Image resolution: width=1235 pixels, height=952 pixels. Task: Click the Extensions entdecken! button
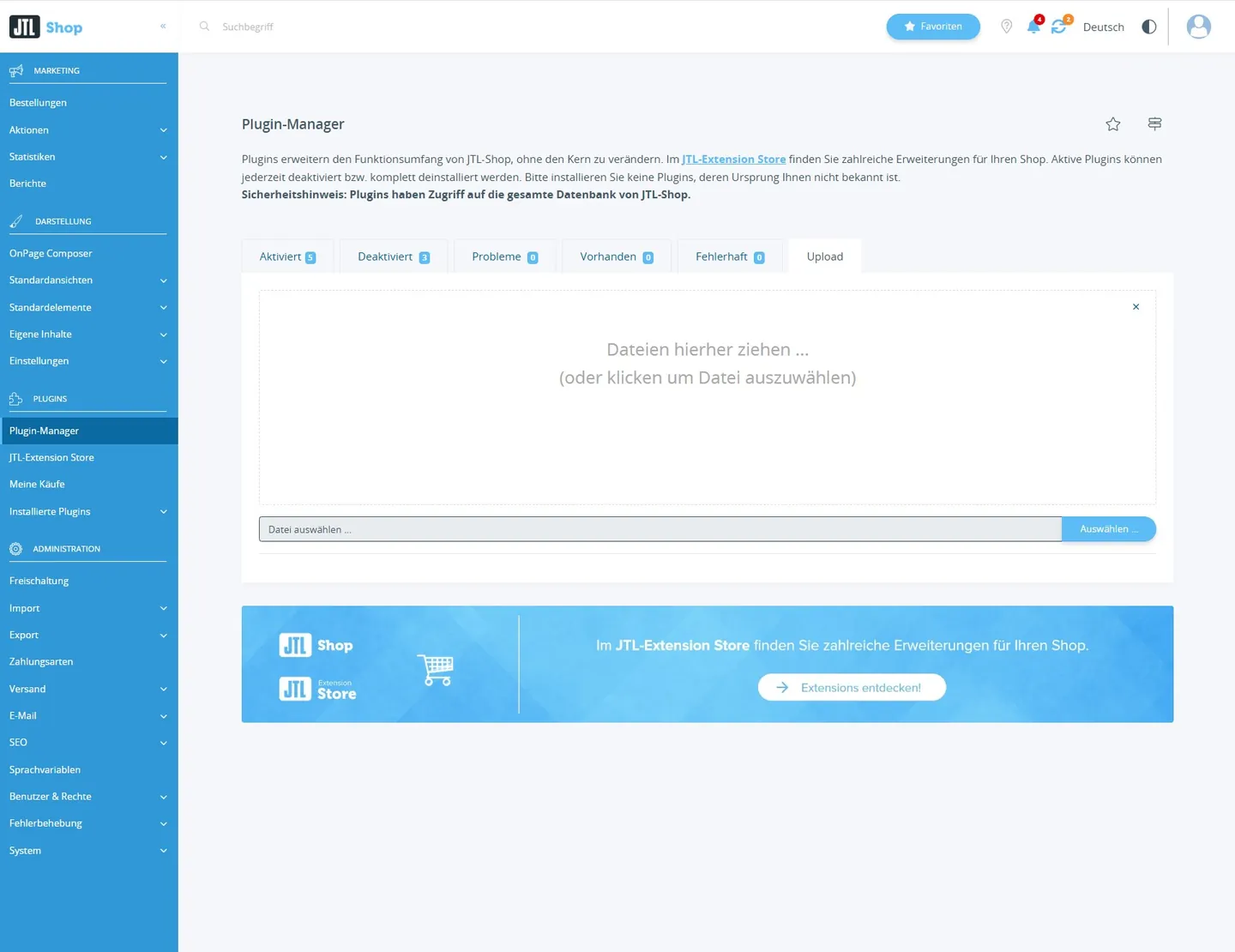(x=852, y=688)
